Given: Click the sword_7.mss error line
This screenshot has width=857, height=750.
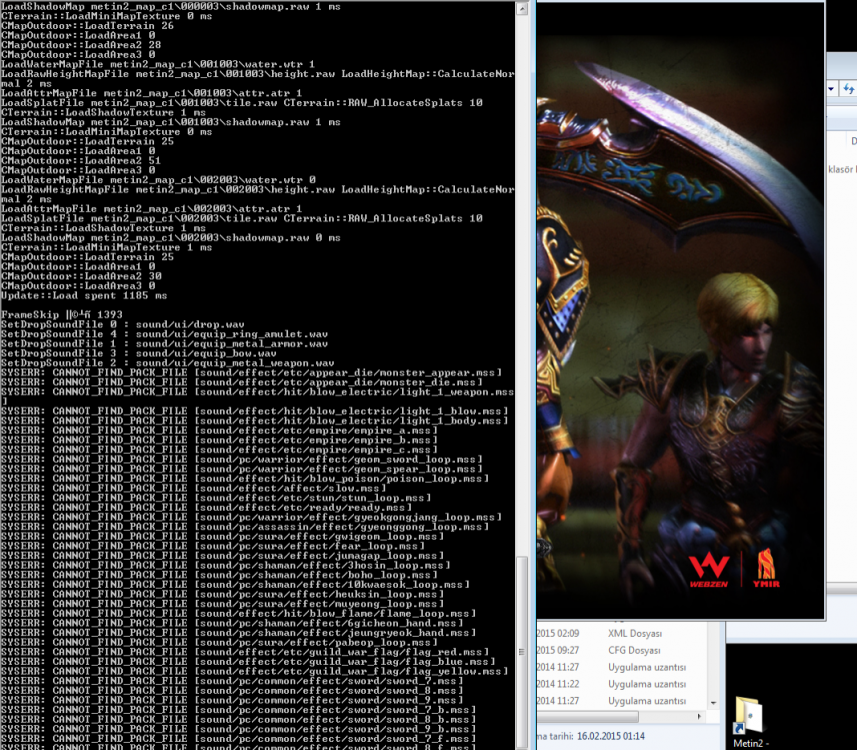Looking at the screenshot, I should (232, 681).
